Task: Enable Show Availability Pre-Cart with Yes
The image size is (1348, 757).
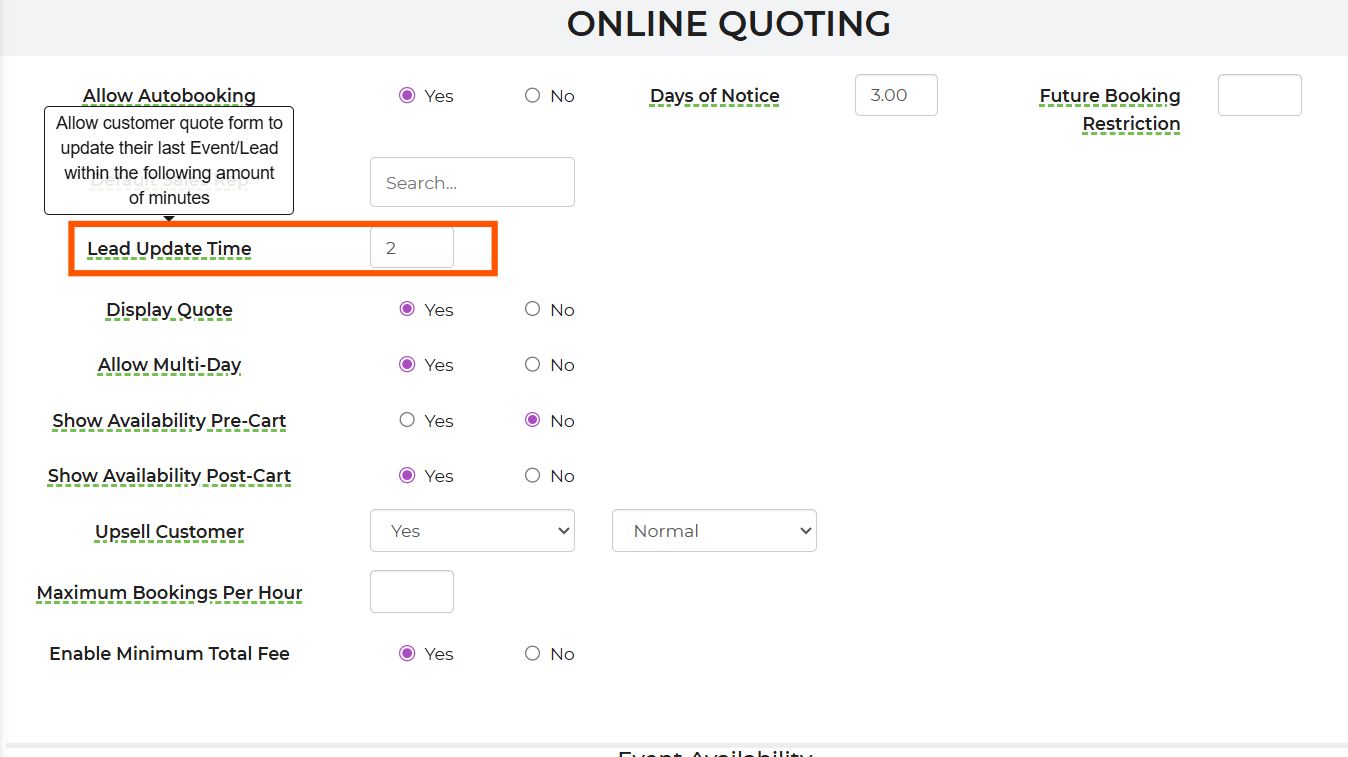Action: 407,421
